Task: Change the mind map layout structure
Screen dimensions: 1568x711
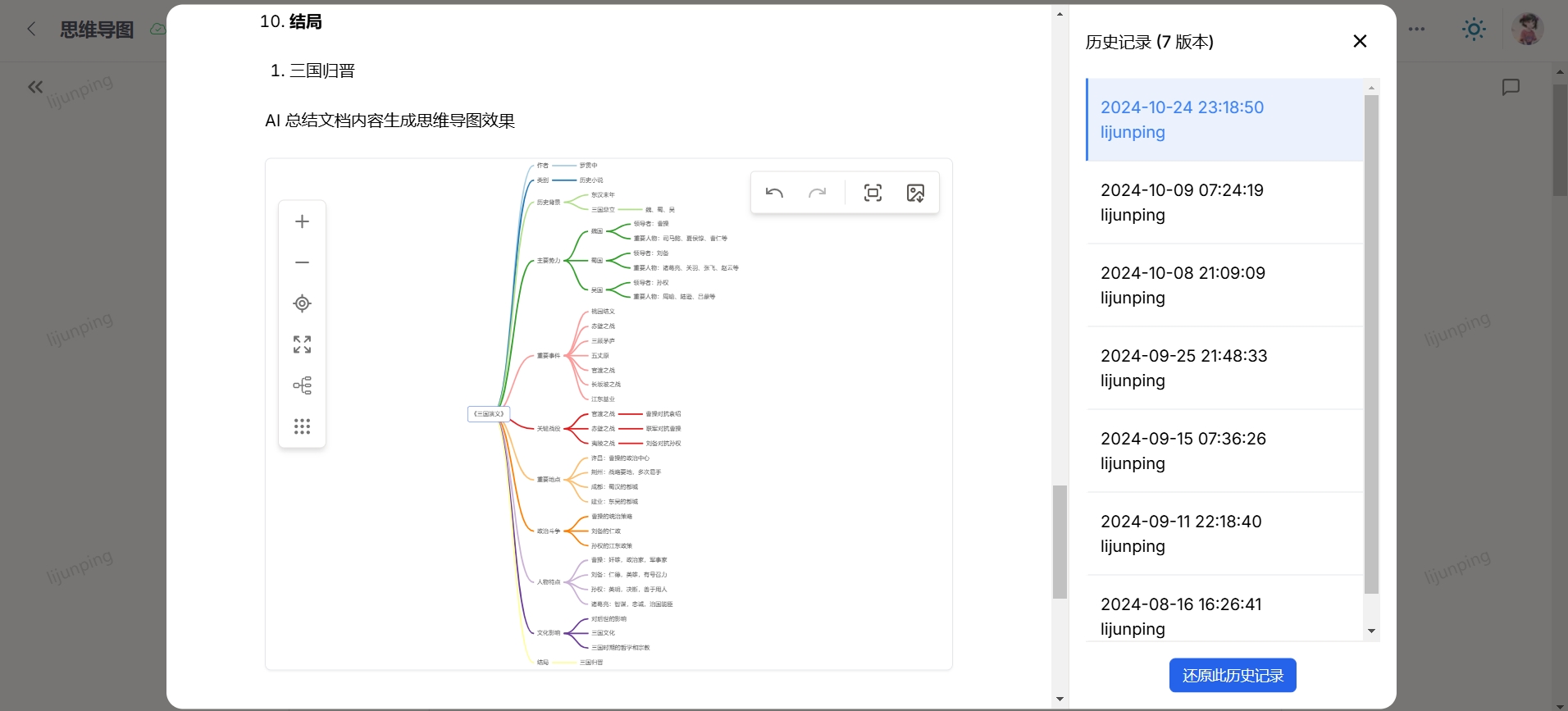Action: click(302, 385)
